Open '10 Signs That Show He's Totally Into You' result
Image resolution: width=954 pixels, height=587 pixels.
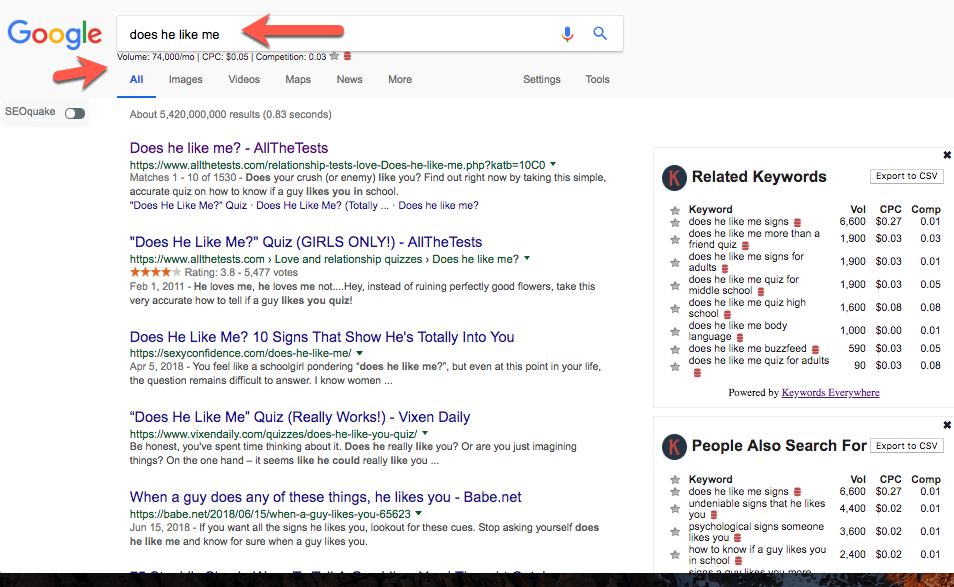(322, 337)
